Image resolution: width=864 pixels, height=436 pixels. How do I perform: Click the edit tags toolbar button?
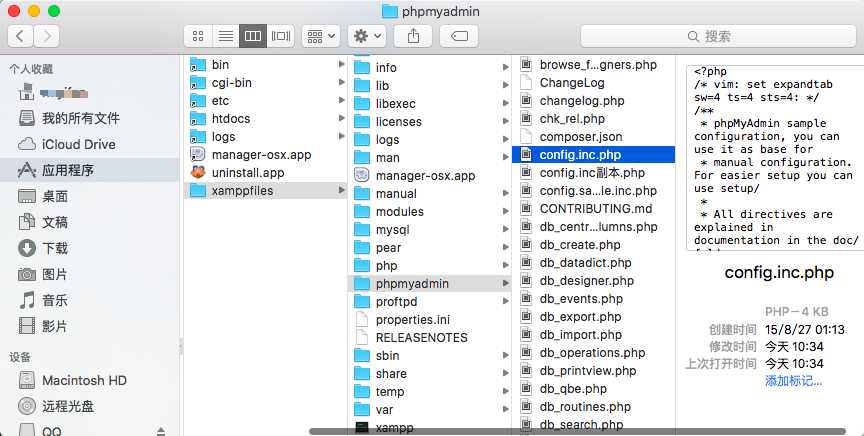[459, 36]
